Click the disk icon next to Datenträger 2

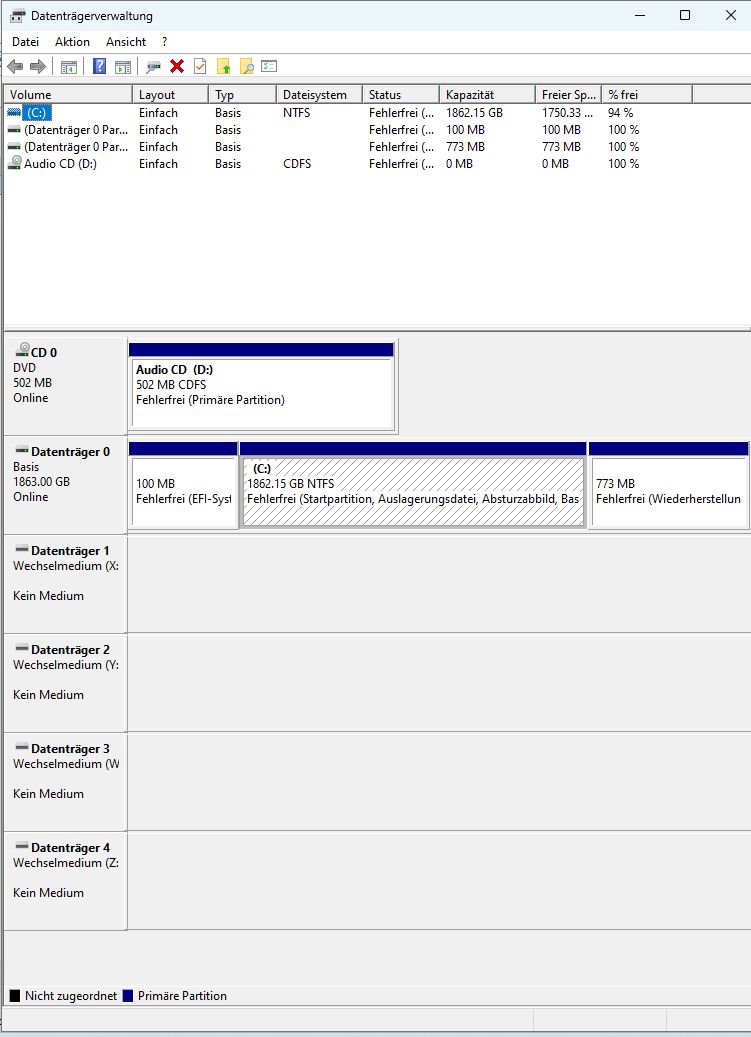tap(22, 648)
